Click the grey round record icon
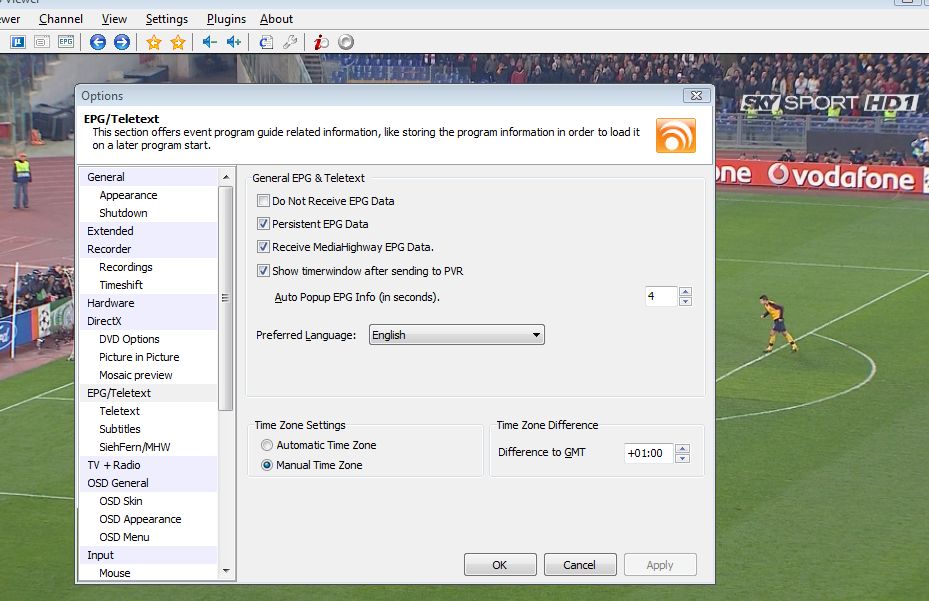 (346, 42)
